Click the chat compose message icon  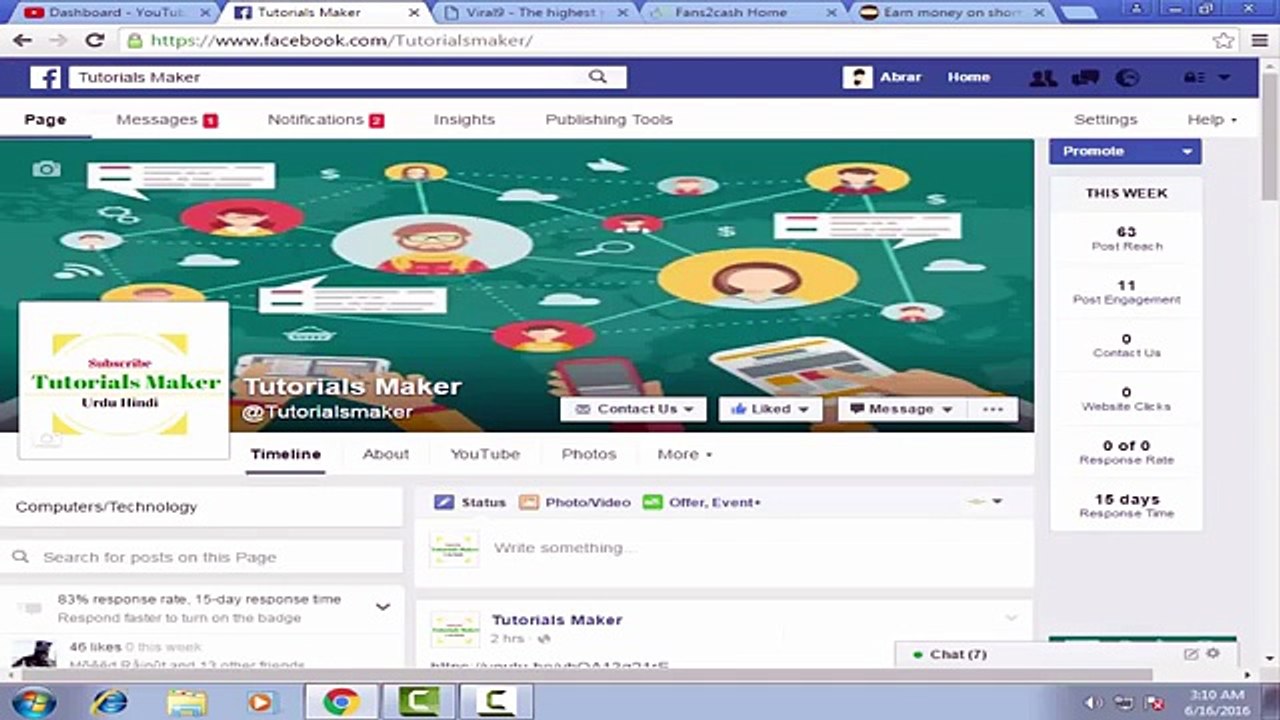pos(1191,654)
